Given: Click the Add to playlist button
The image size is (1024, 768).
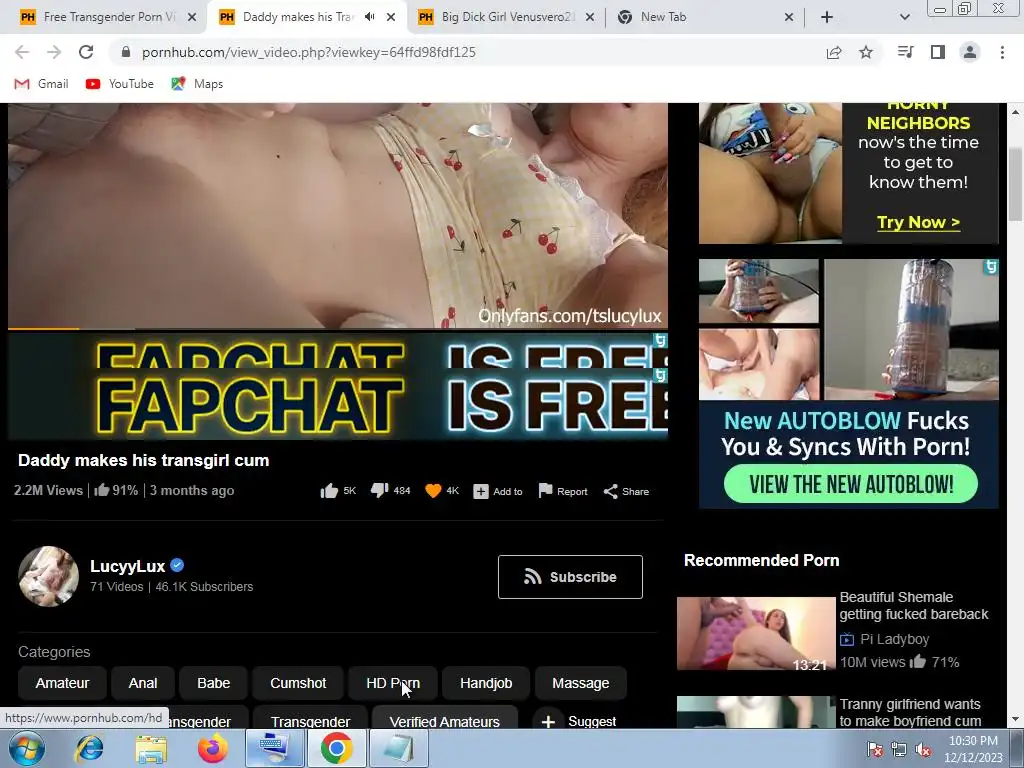Looking at the screenshot, I should click(x=498, y=491).
